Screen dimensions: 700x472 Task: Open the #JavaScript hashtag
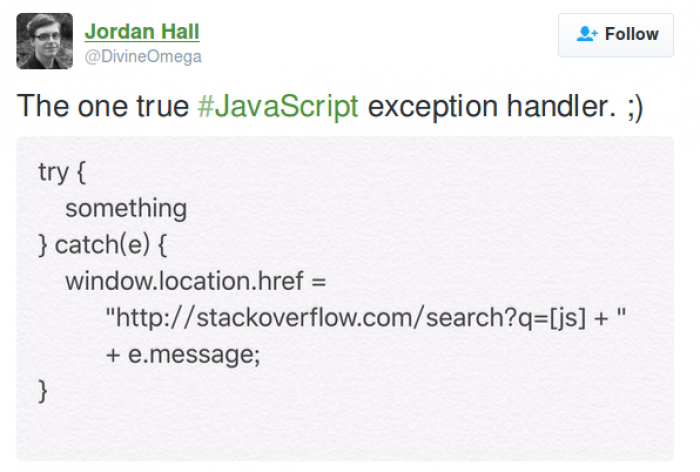pos(278,106)
